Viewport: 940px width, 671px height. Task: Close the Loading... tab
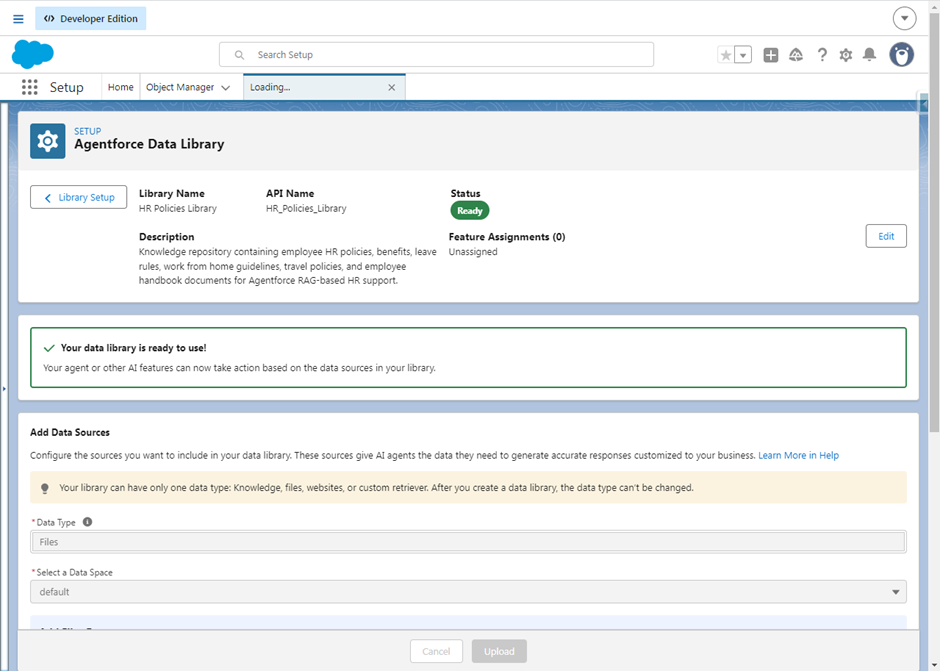point(391,88)
